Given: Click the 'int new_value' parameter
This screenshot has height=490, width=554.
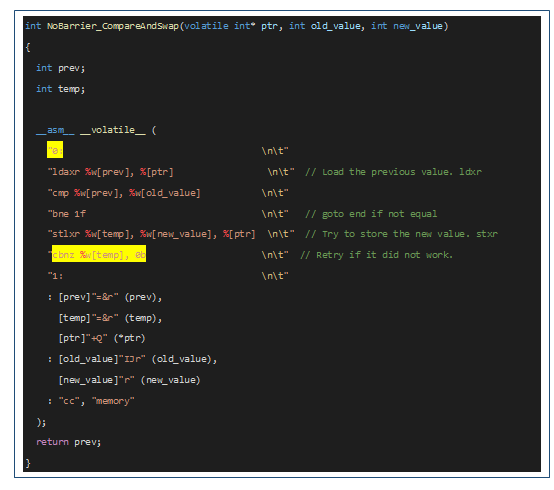Looking at the screenshot, I should point(407,26).
